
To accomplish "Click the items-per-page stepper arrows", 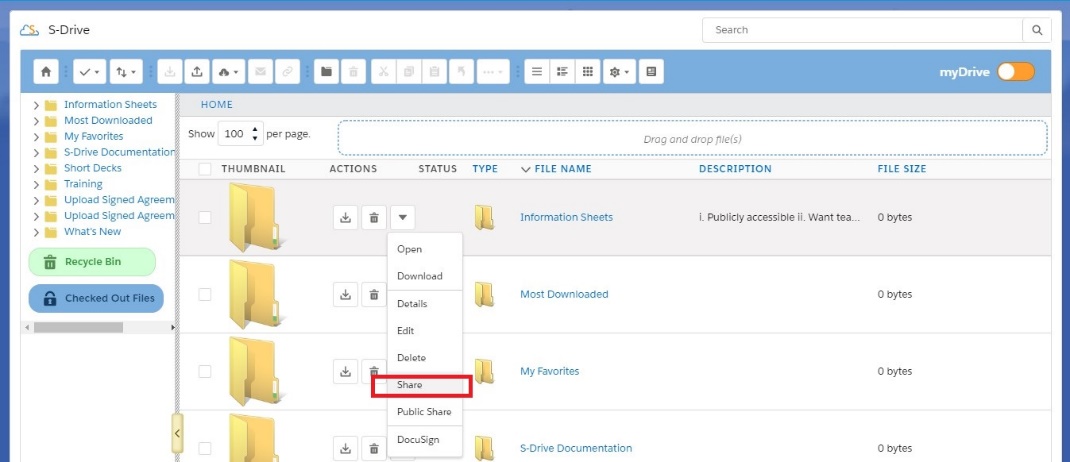I will coord(255,134).
